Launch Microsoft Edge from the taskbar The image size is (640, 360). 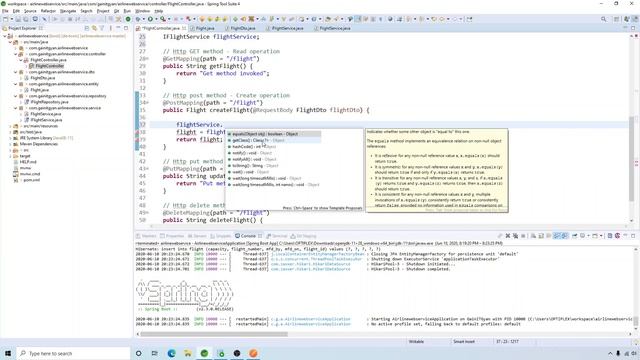[x=171, y=353]
